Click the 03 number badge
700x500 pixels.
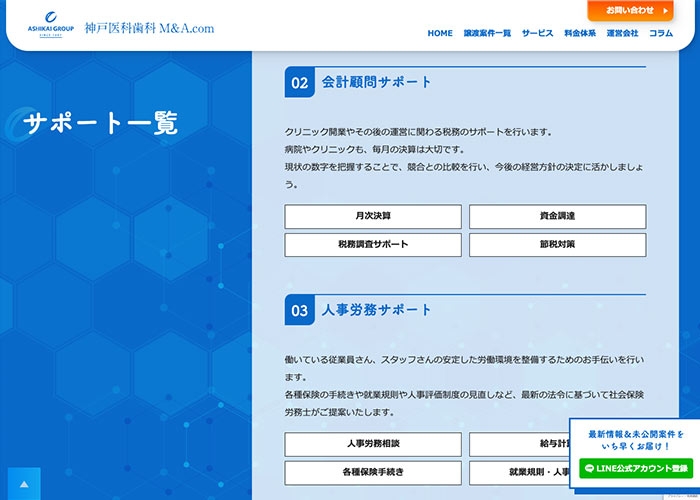pyautogui.click(x=300, y=310)
